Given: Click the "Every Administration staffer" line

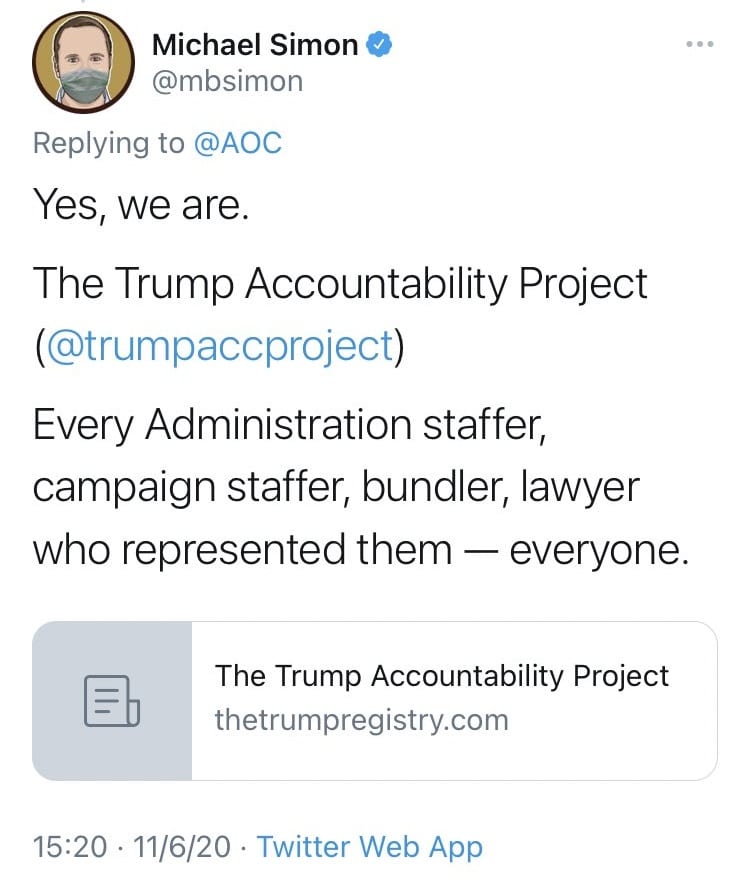Looking at the screenshot, I should click(289, 427).
